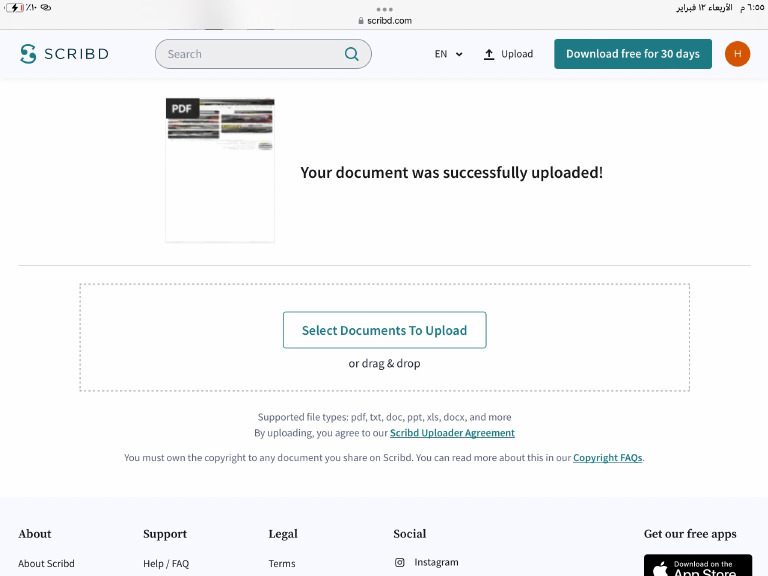Open the uploaded PDF thumbnail
768x576 pixels.
(220, 170)
